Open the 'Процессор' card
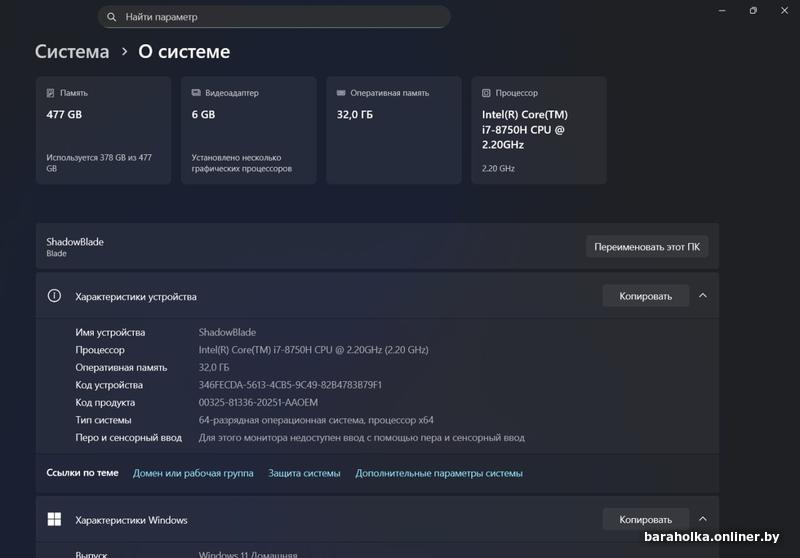 pos(539,130)
